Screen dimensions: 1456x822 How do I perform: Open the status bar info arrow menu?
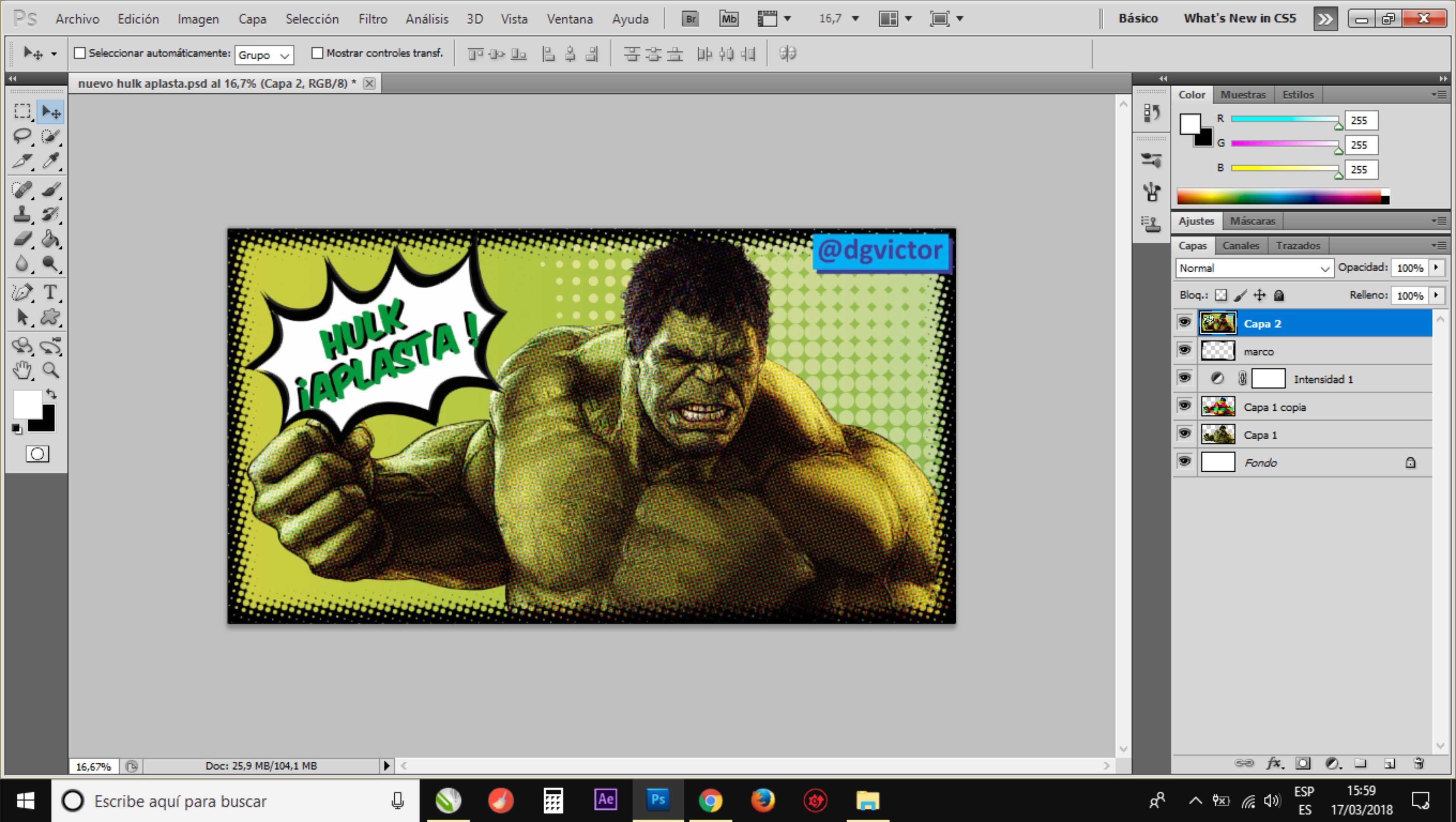tap(387, 766)
